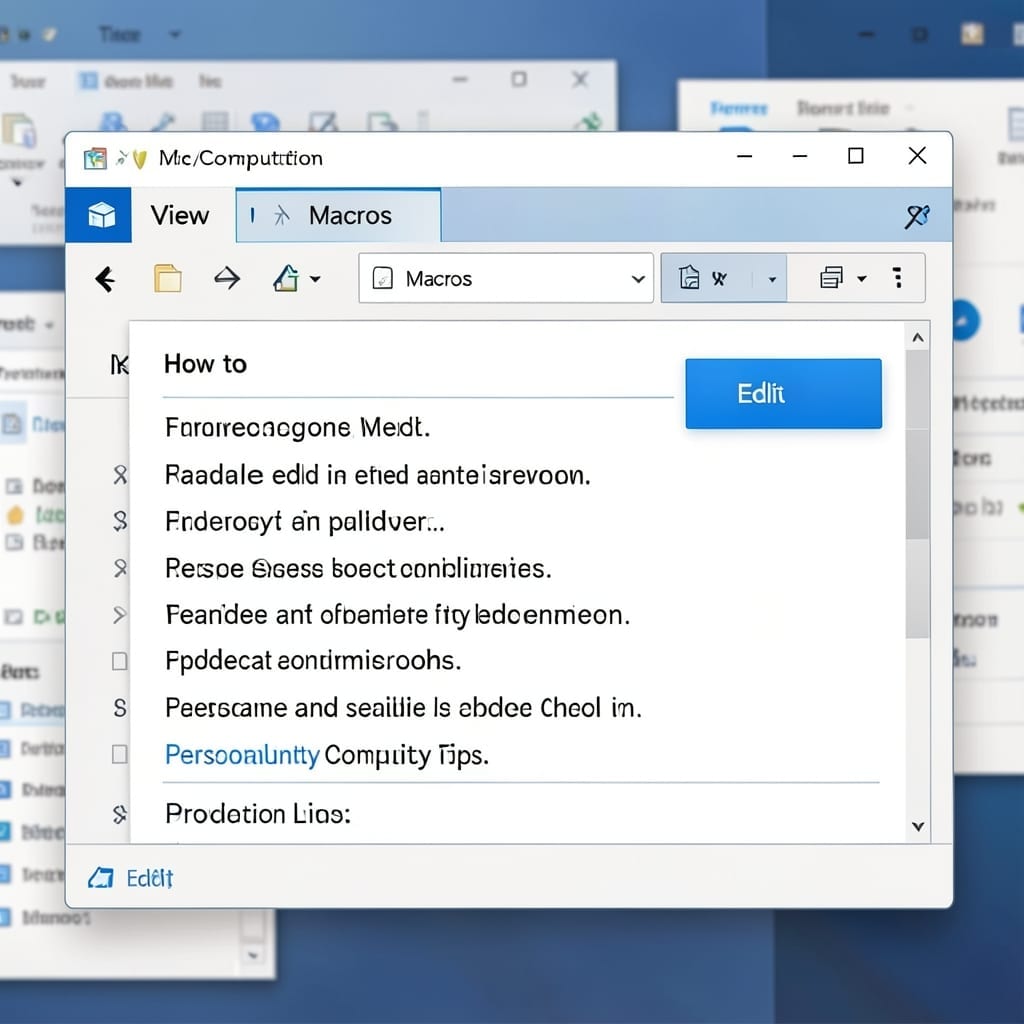Maximize the Mic/Computtion window
1024x1024 pixels.
[x=856, y=156]
